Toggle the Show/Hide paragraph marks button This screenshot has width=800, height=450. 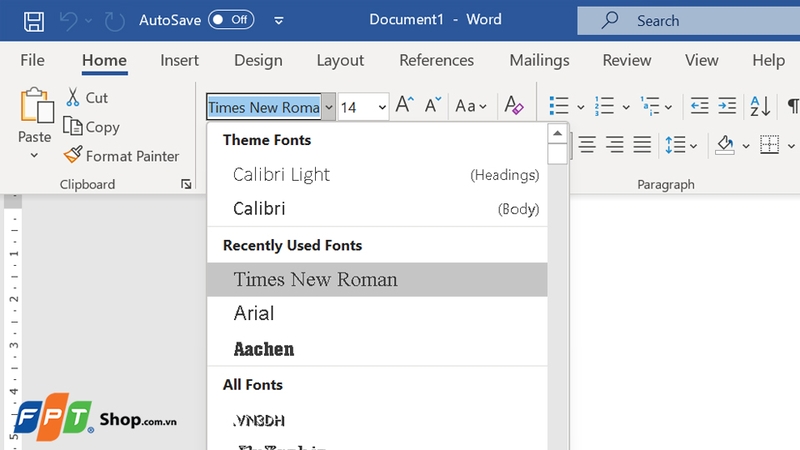792,106
